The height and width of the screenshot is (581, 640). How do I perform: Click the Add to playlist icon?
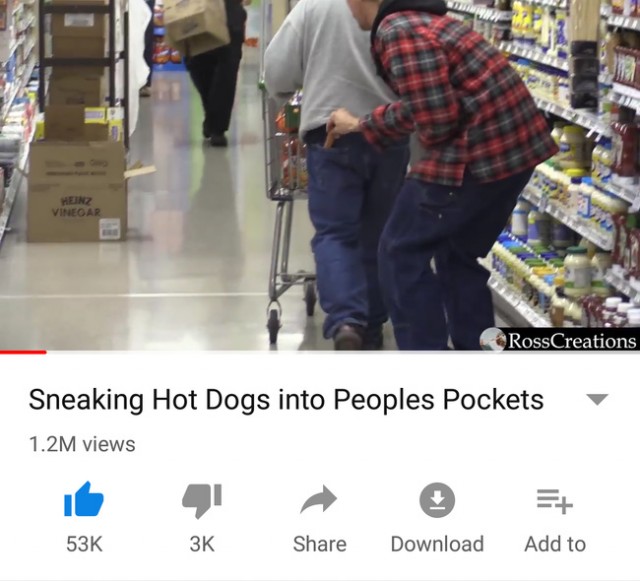coord(555,501)
